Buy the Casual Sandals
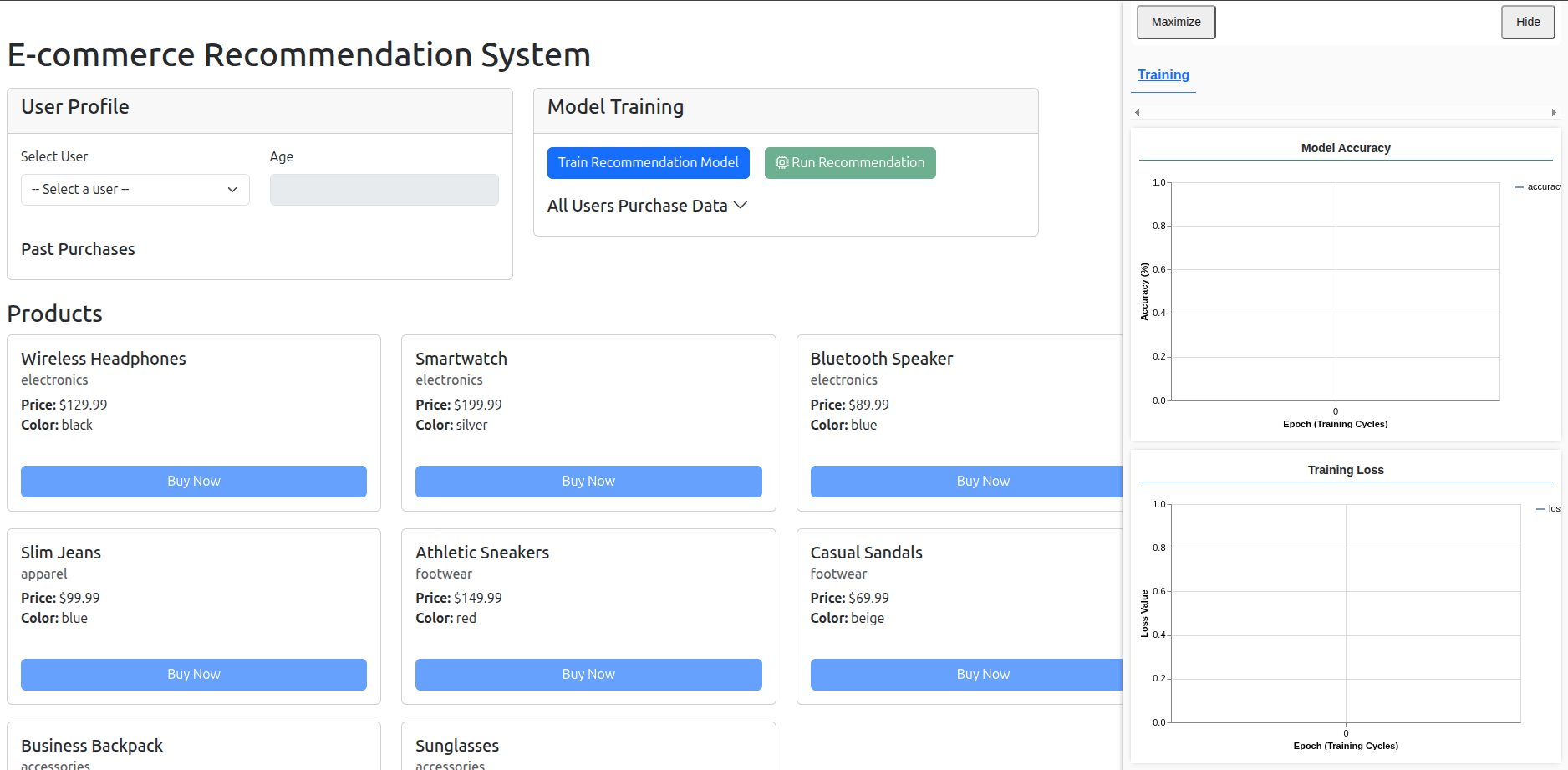The image size is (1568, 770). pyautogui.click(x=967, y=675)
